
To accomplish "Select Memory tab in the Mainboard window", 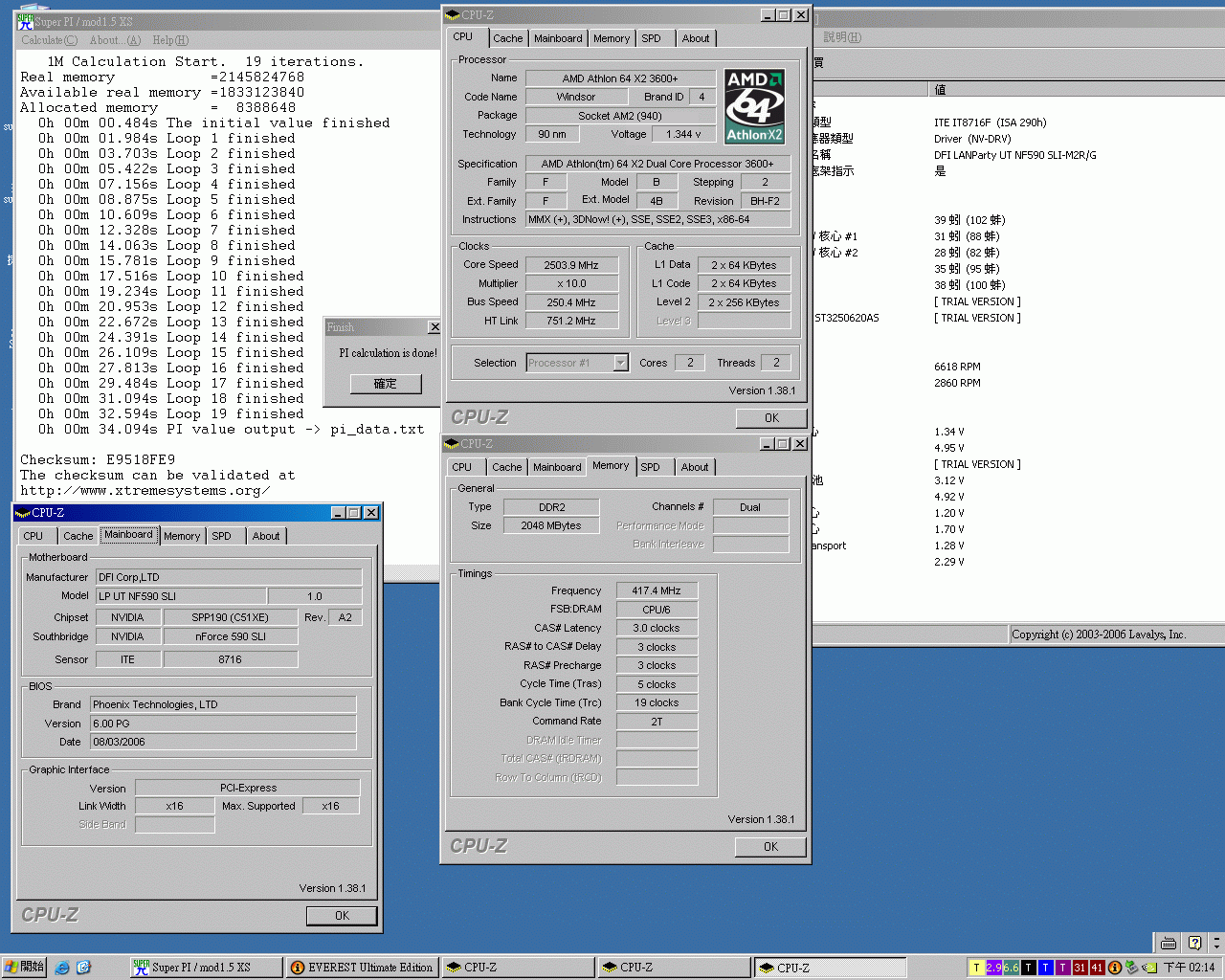I will (x=182, y=536).
